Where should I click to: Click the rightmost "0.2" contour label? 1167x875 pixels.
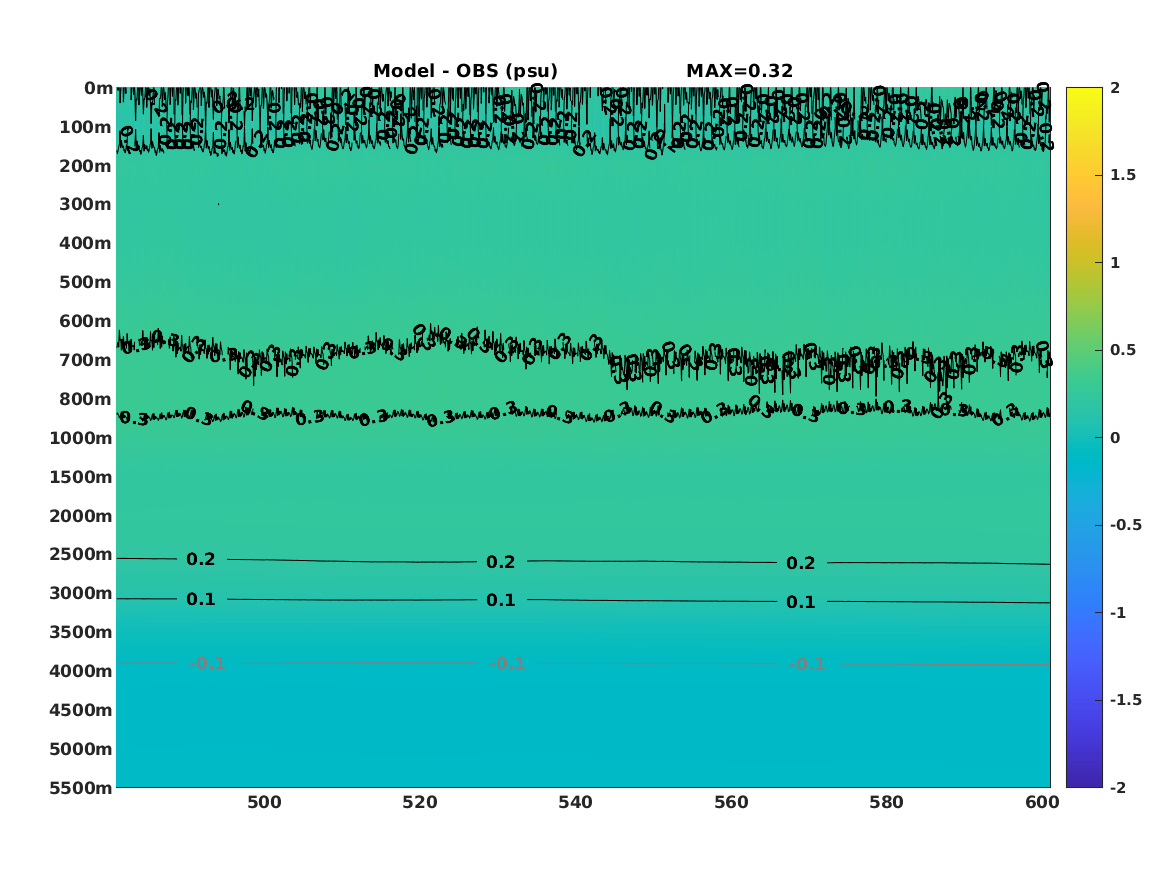(x=801, y=563)
